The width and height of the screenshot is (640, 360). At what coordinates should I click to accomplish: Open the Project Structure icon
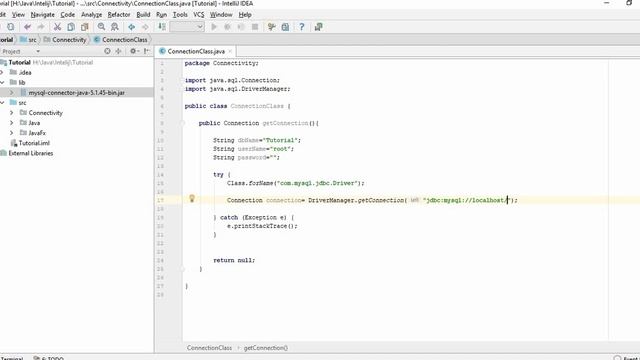coord(285,27)
